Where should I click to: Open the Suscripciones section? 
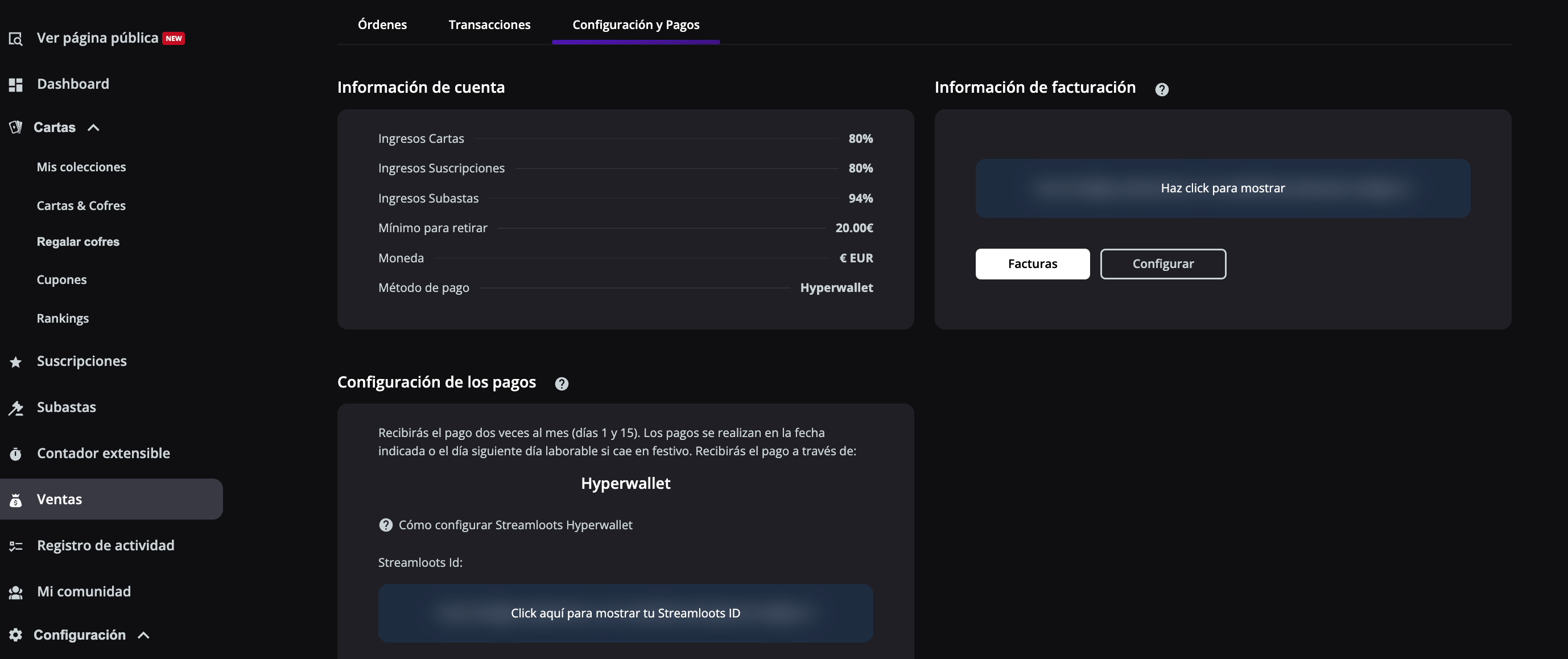[81, 361]
